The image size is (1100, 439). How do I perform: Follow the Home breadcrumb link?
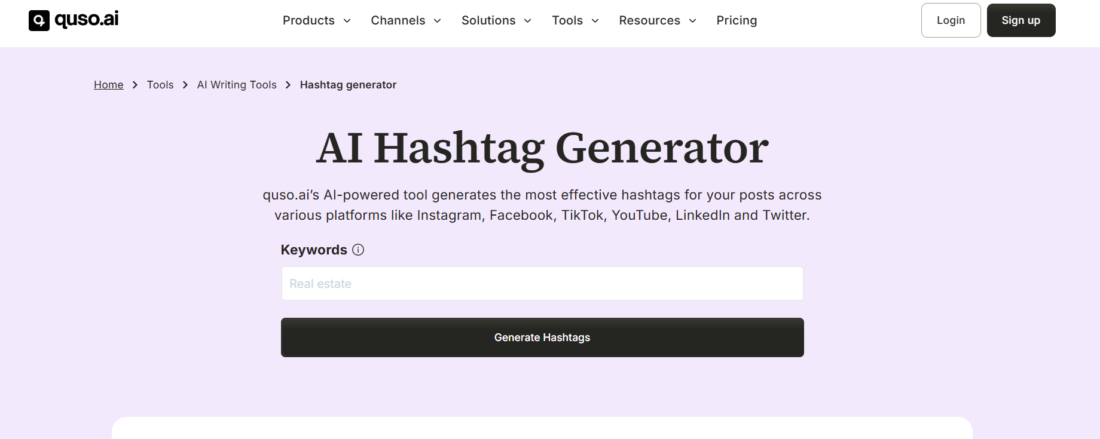[x=109, y=85]
